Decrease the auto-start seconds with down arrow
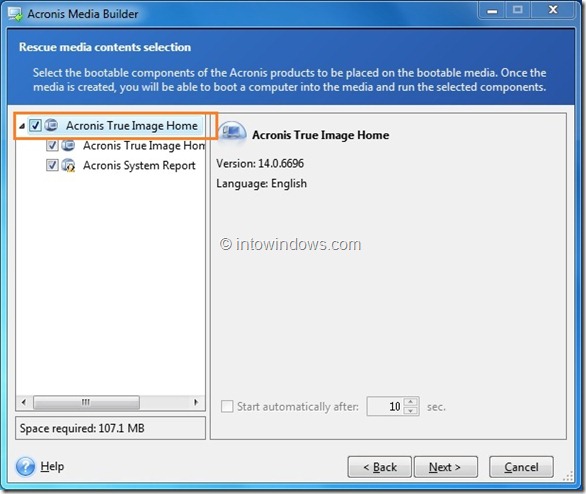586x494 pixels. click(x=411, y=411)
